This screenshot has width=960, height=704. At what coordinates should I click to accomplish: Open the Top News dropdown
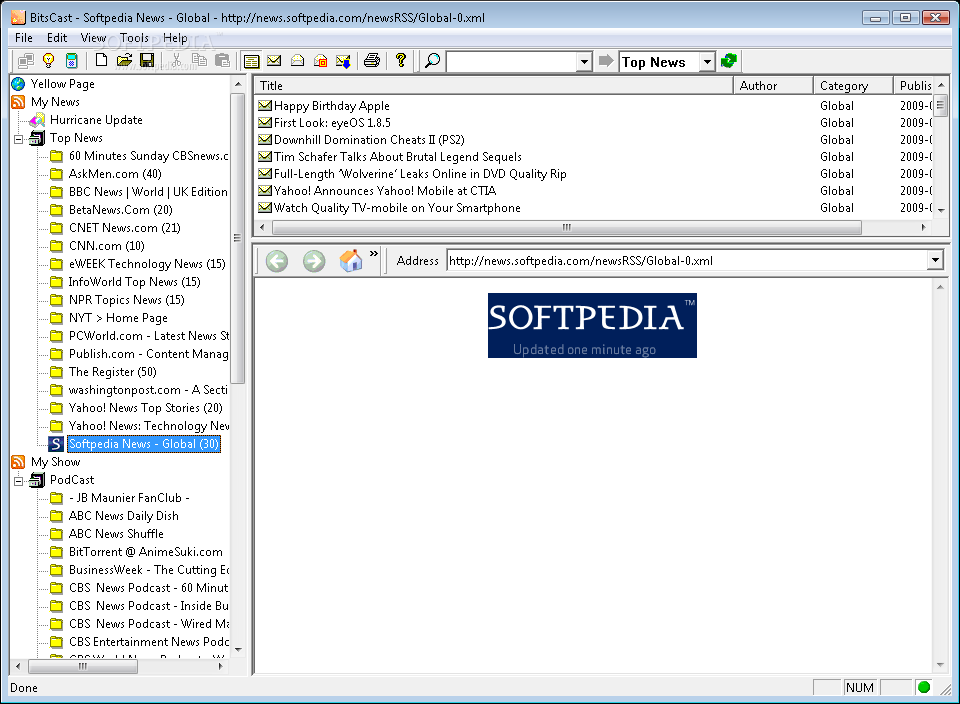pyautogui.click(x=707, y=61)
